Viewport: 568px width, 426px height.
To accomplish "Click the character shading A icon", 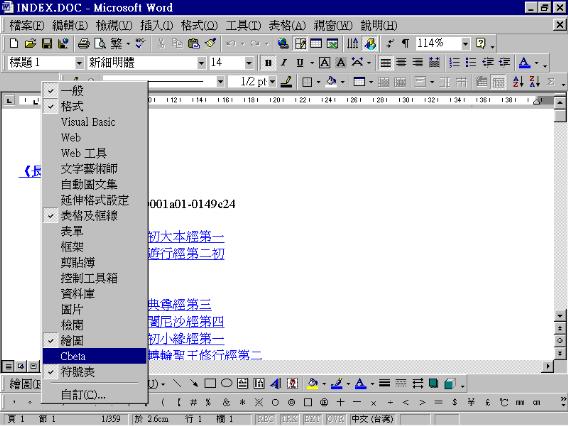I will point(341,63).
